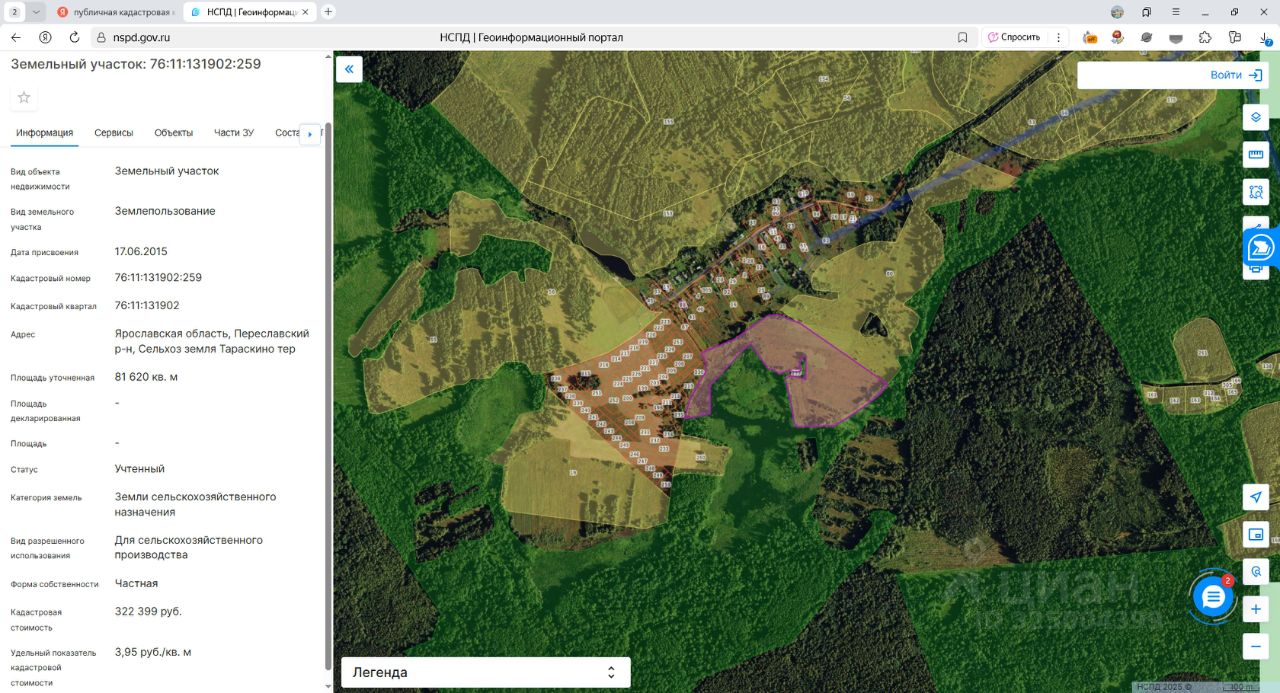The width and height of the screenshot is (1280, 693).
Task: Center map on my location
Action: point(1256,497)
